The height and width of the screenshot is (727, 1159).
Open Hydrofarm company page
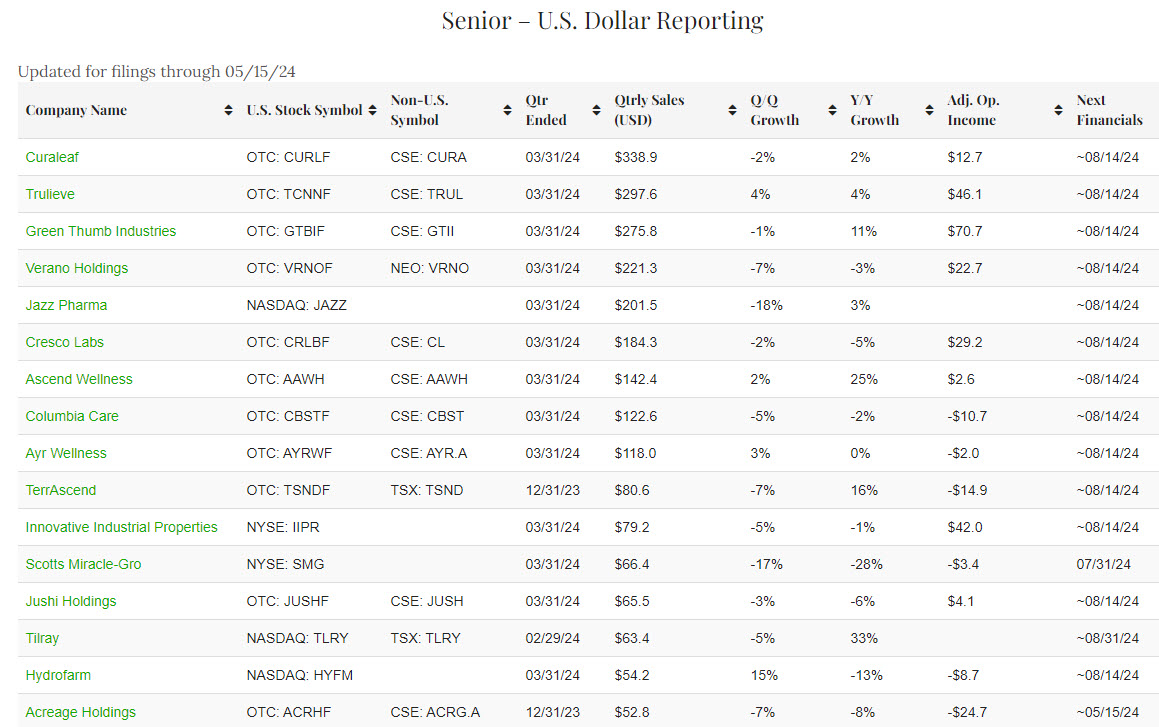[x=58, y=675]
